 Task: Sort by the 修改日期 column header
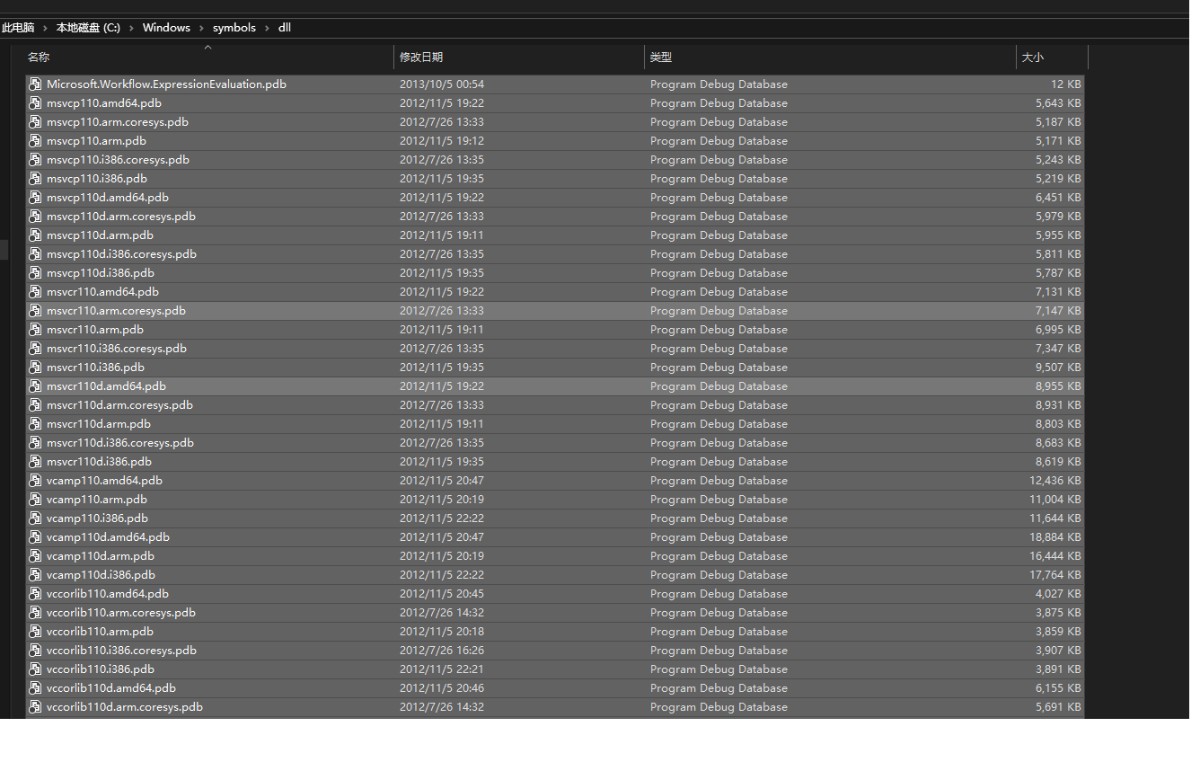click(x=421, y=58)
